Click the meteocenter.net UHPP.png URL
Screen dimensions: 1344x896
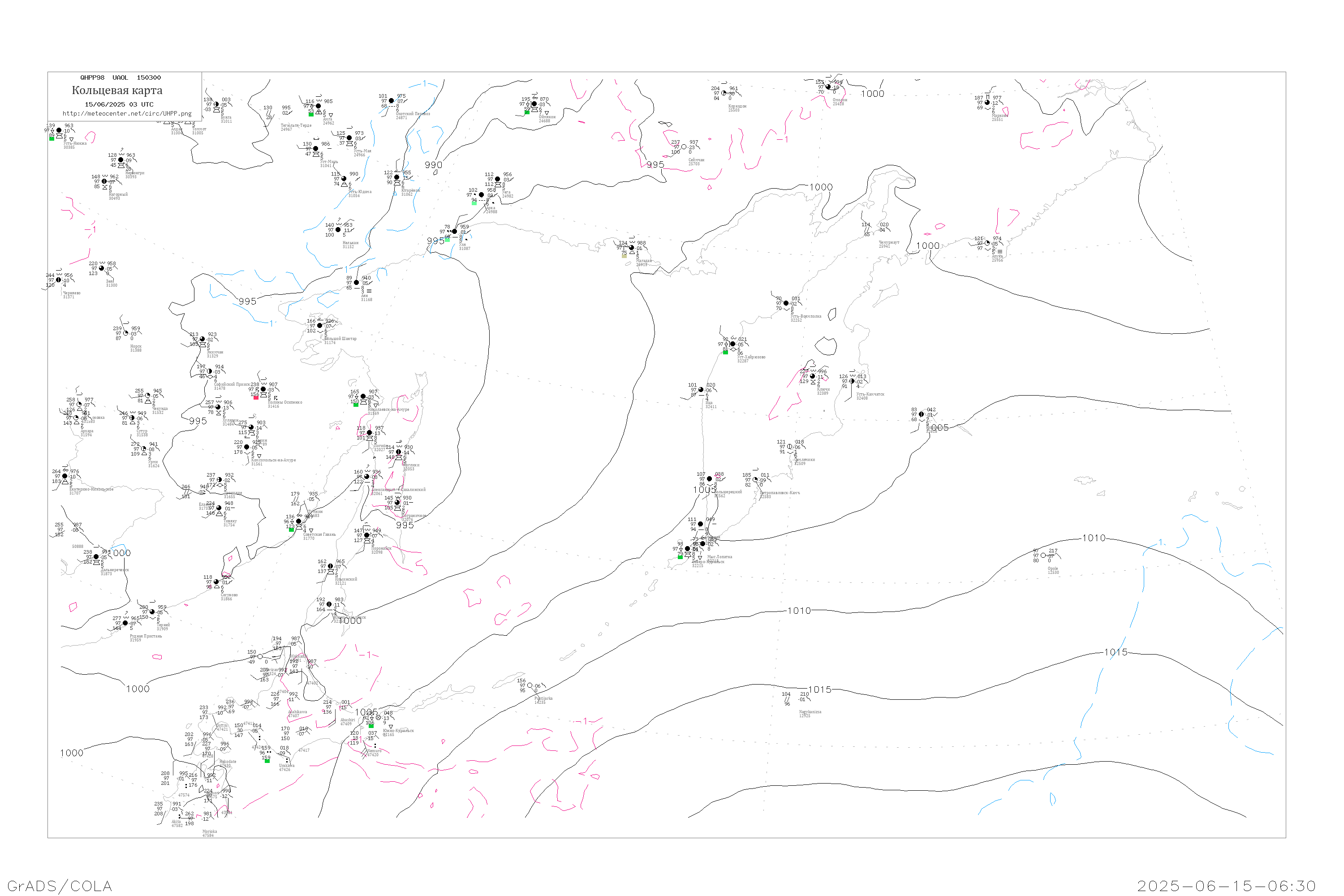(x=127, y=114)
